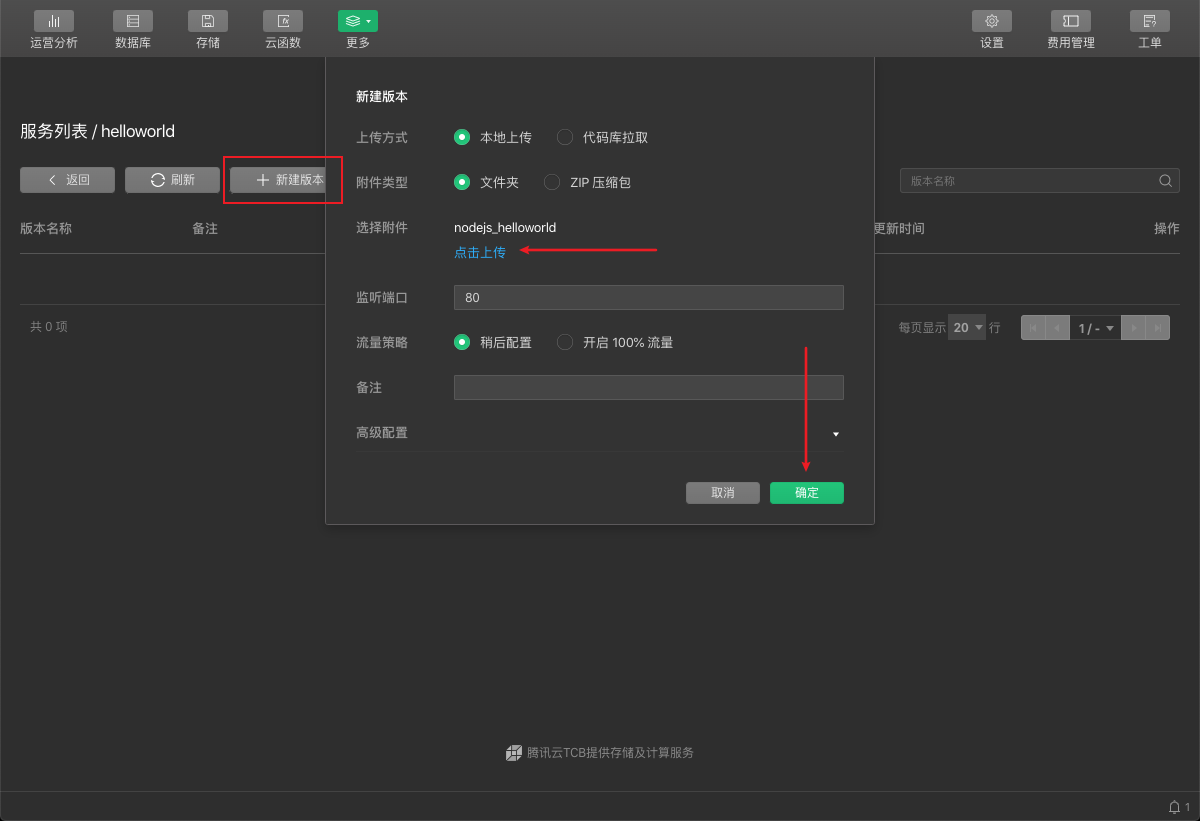Expand the 高级配置 section
The image size is (1200, 821).
point(835,434)
